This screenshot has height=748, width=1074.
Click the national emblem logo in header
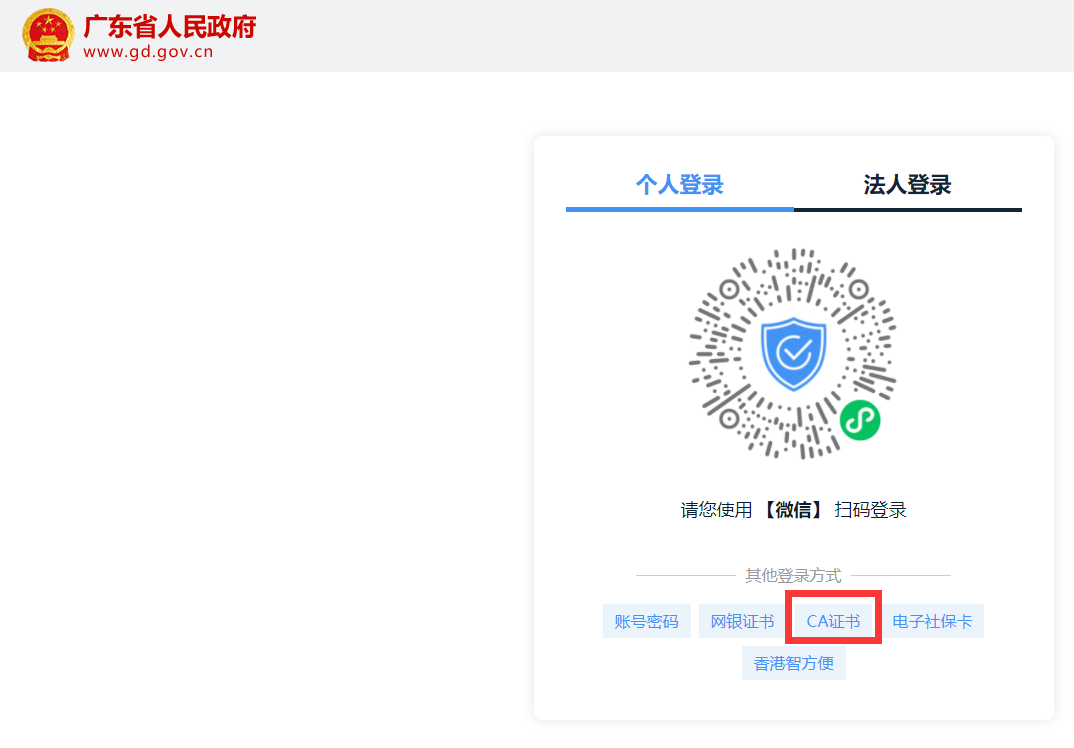(47, 35)
